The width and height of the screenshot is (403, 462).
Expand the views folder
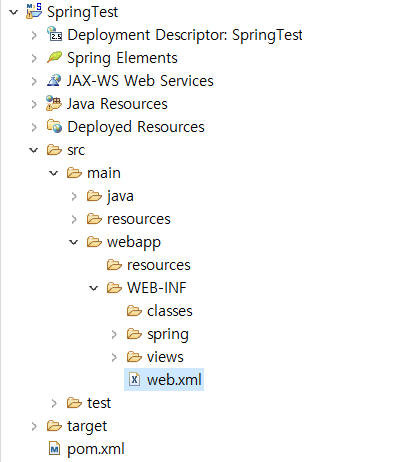coord(114,357)
